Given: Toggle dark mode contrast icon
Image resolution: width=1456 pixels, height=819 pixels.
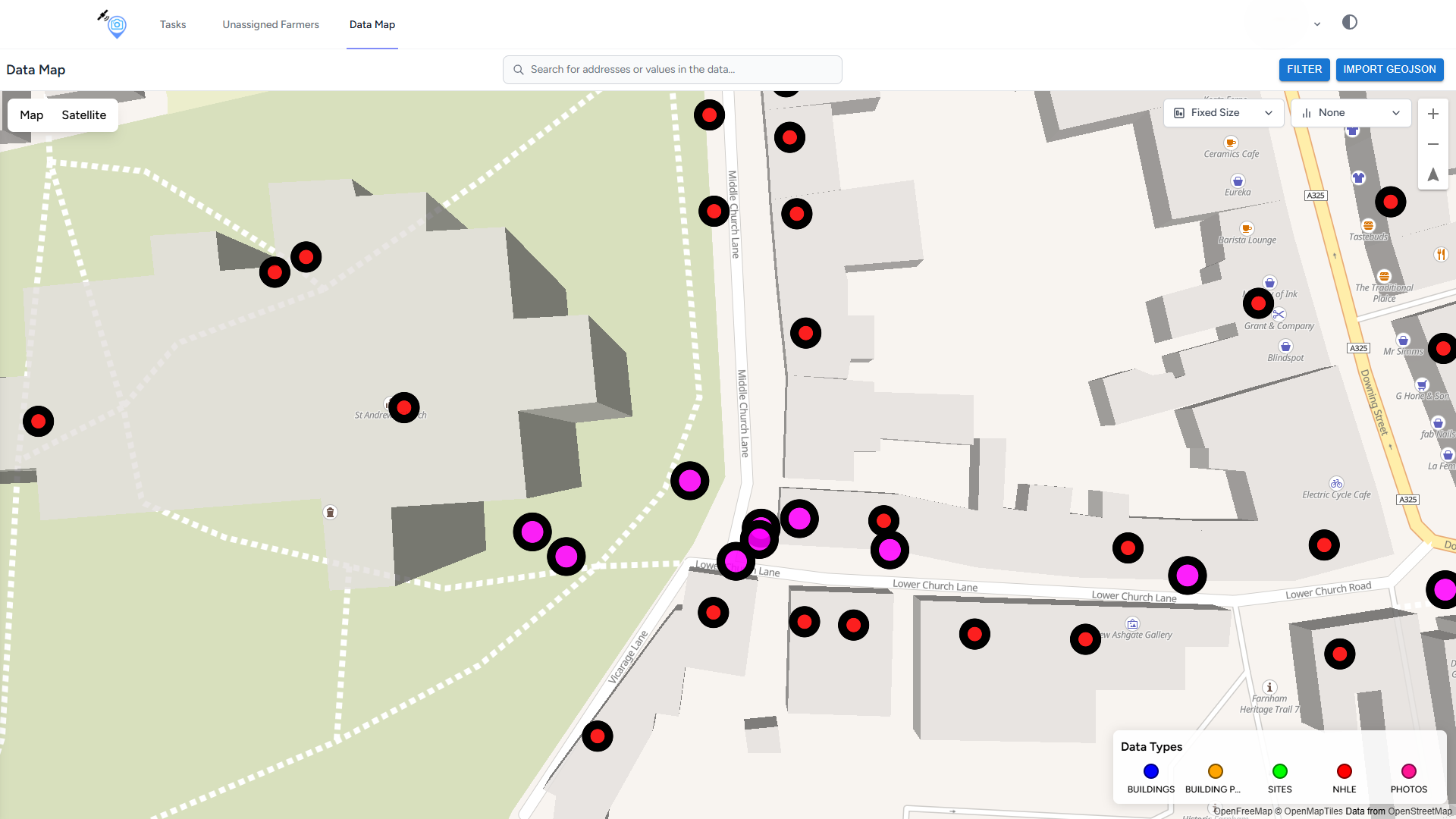Looking at the screenshot, I should (x=1349, y=23).
